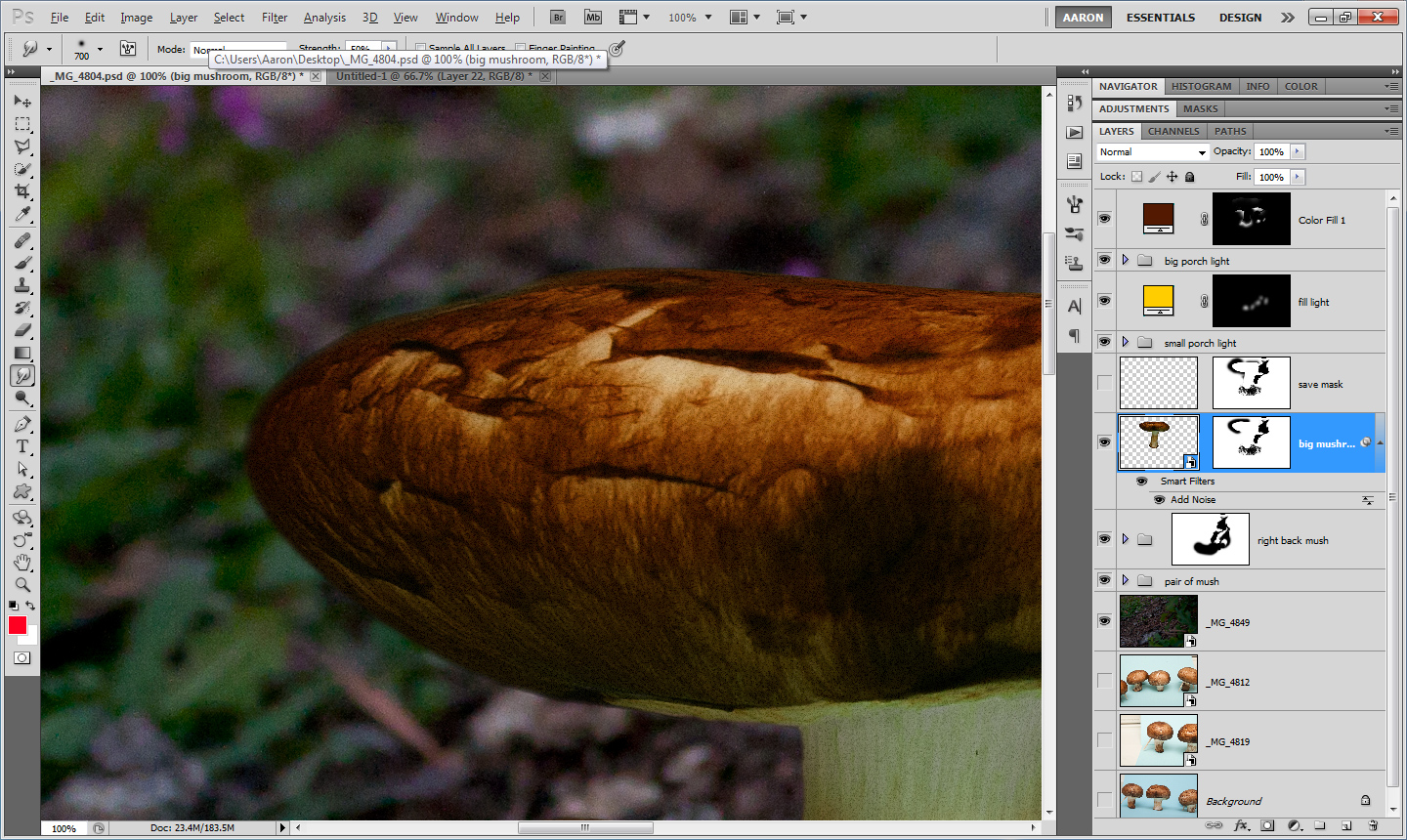Select the Crop tool
The image size is (1407, 840).
pyautogui.click(x=22, y=191)
